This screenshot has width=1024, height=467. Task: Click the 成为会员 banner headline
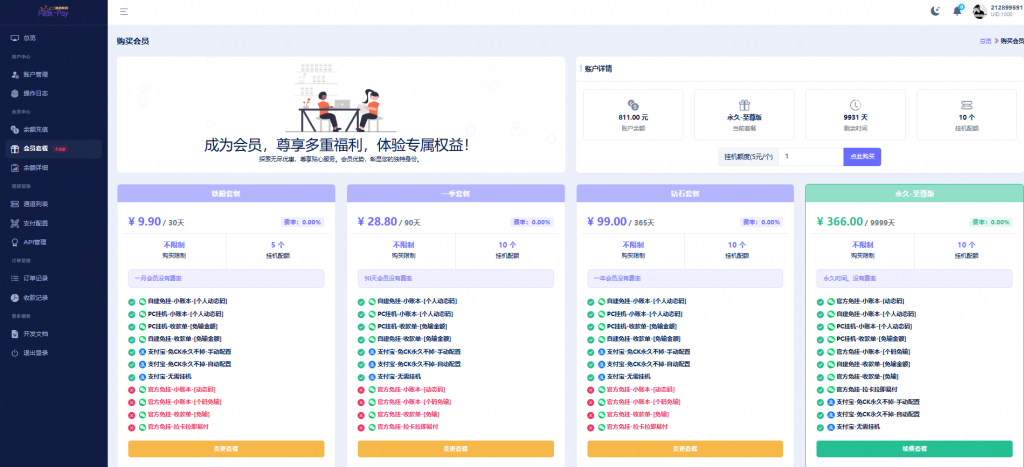pyautogui.click(x=337, y=145)
